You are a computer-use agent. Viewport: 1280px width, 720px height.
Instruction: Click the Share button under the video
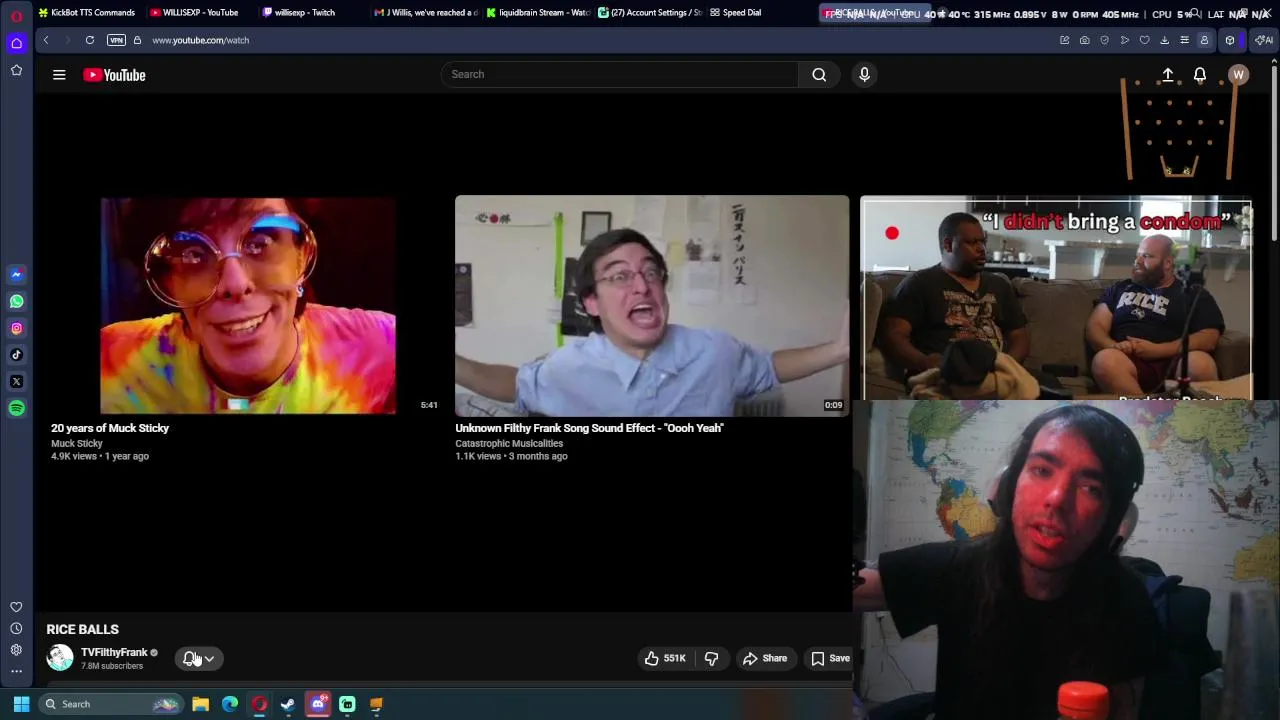pos(765,658)
